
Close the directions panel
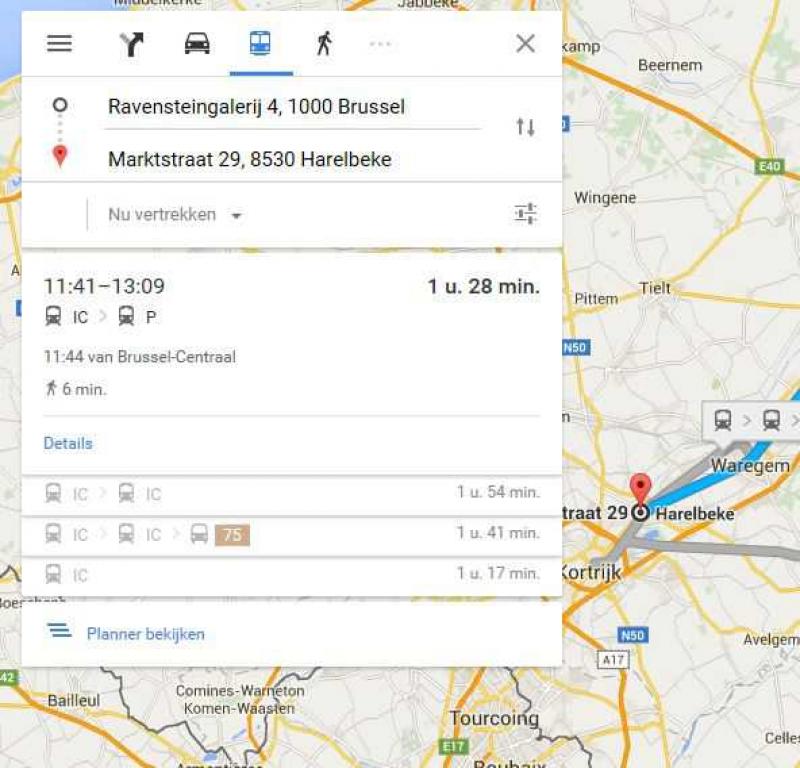[x=526, y=43]
